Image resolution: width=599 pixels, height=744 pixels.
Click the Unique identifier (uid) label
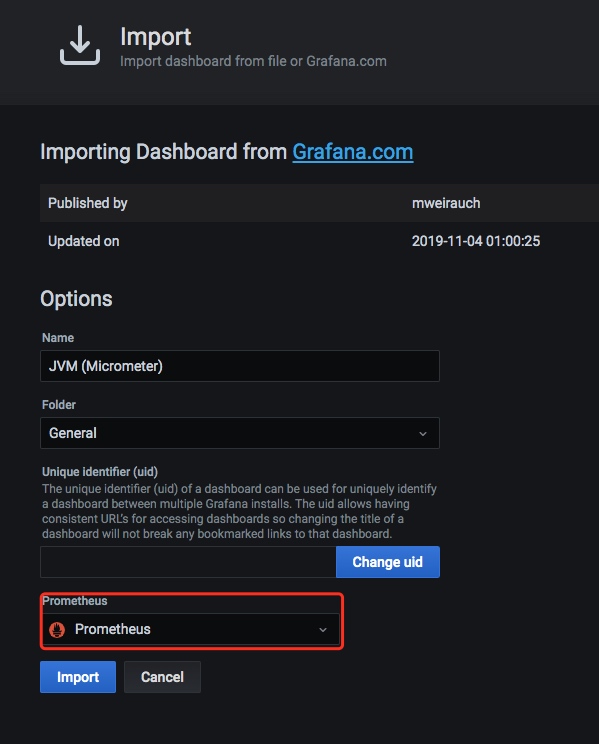100,472
